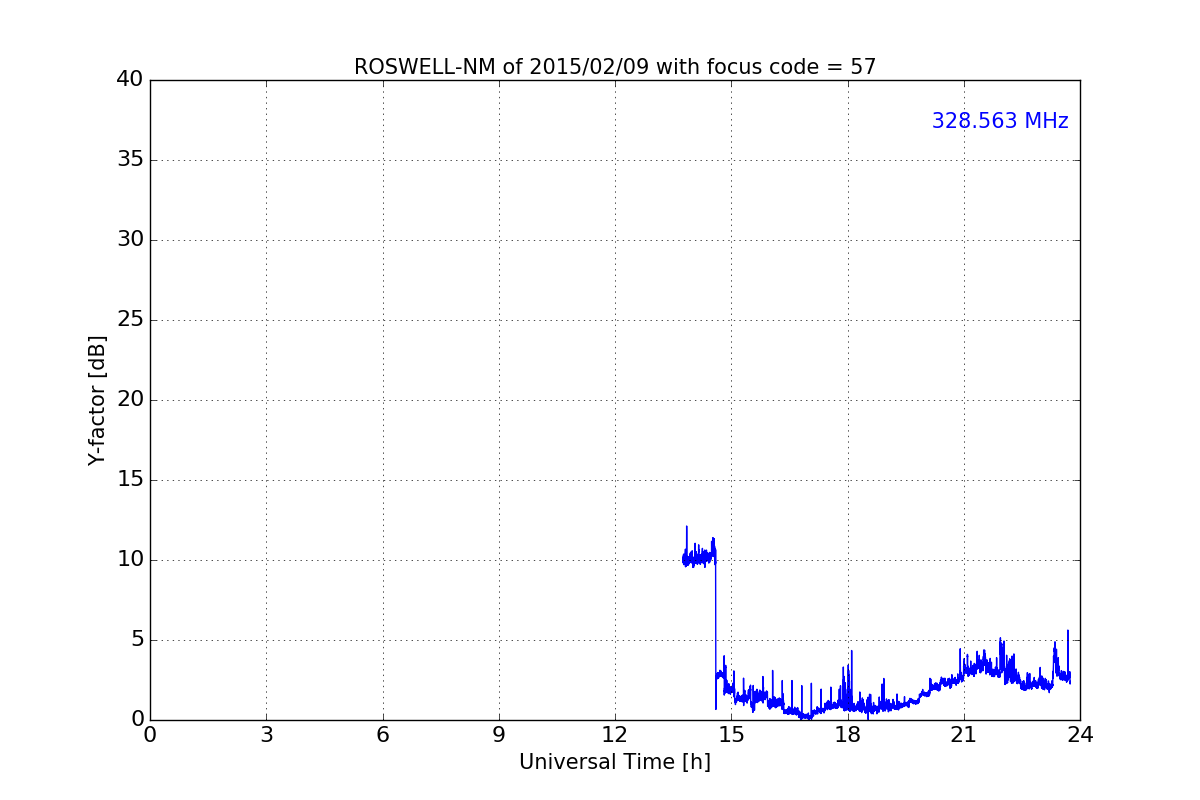Click the 10 dB plateau of the blue curve
This screenshot has width=1200, height=800.
699,556
